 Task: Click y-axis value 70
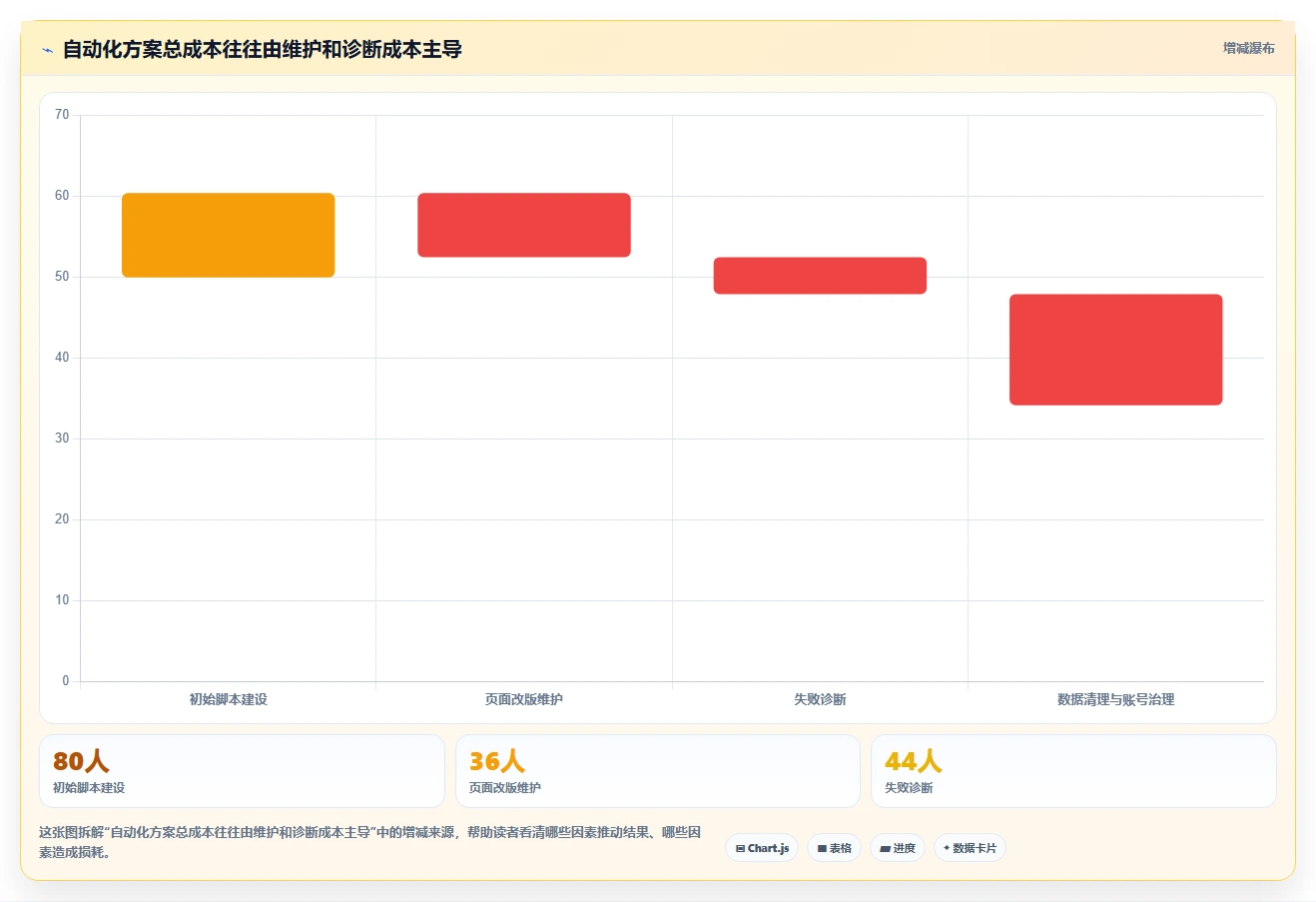click(x=62, y=115)
